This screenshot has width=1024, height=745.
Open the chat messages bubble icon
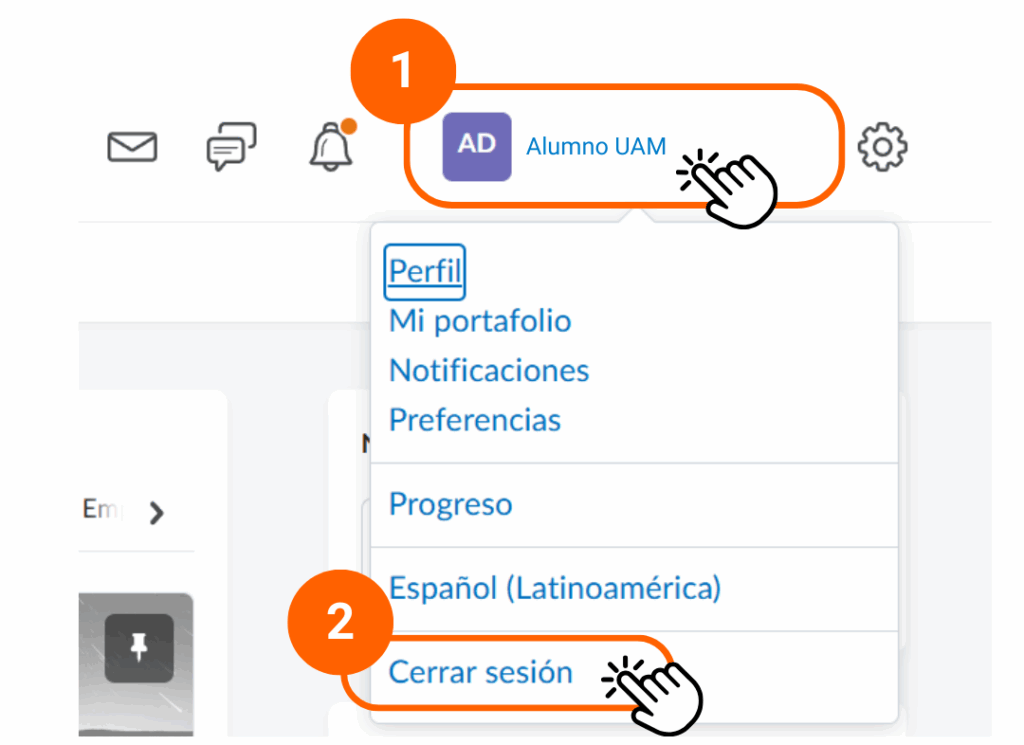point(231,147)
